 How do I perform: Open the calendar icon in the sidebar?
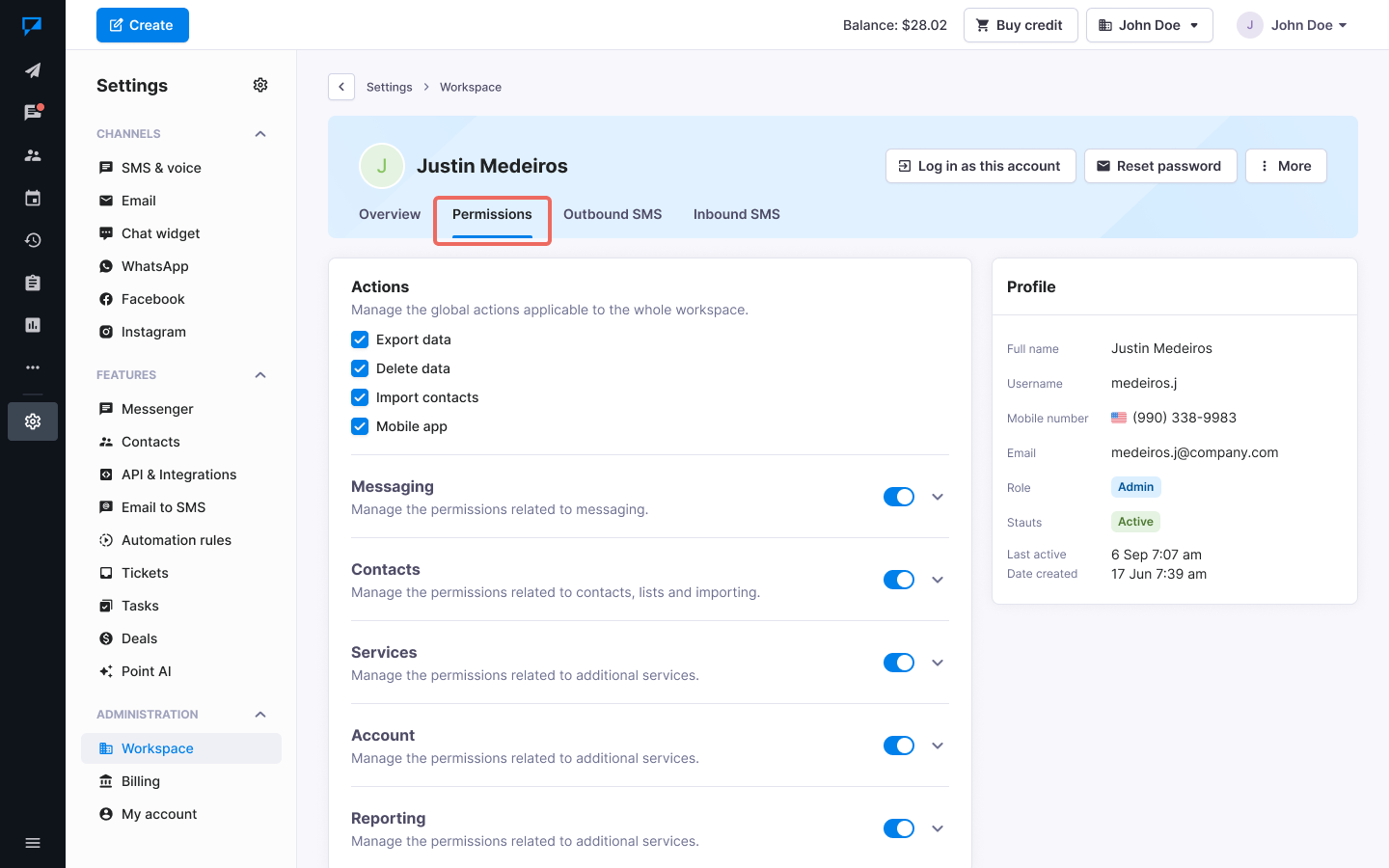pyautogui.click(x=33, y=197)
